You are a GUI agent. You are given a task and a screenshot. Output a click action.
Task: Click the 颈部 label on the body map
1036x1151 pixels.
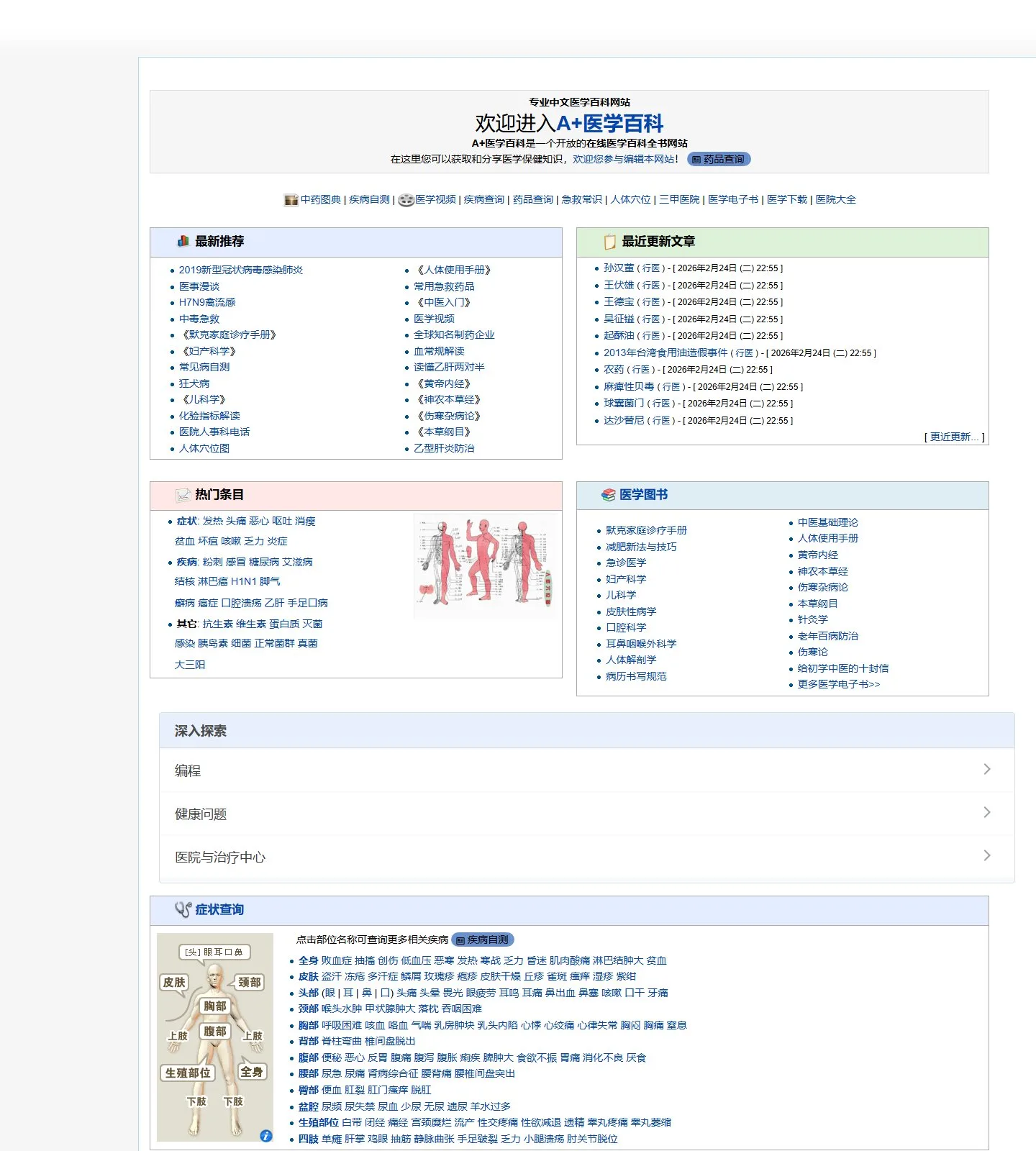point(250,982)
